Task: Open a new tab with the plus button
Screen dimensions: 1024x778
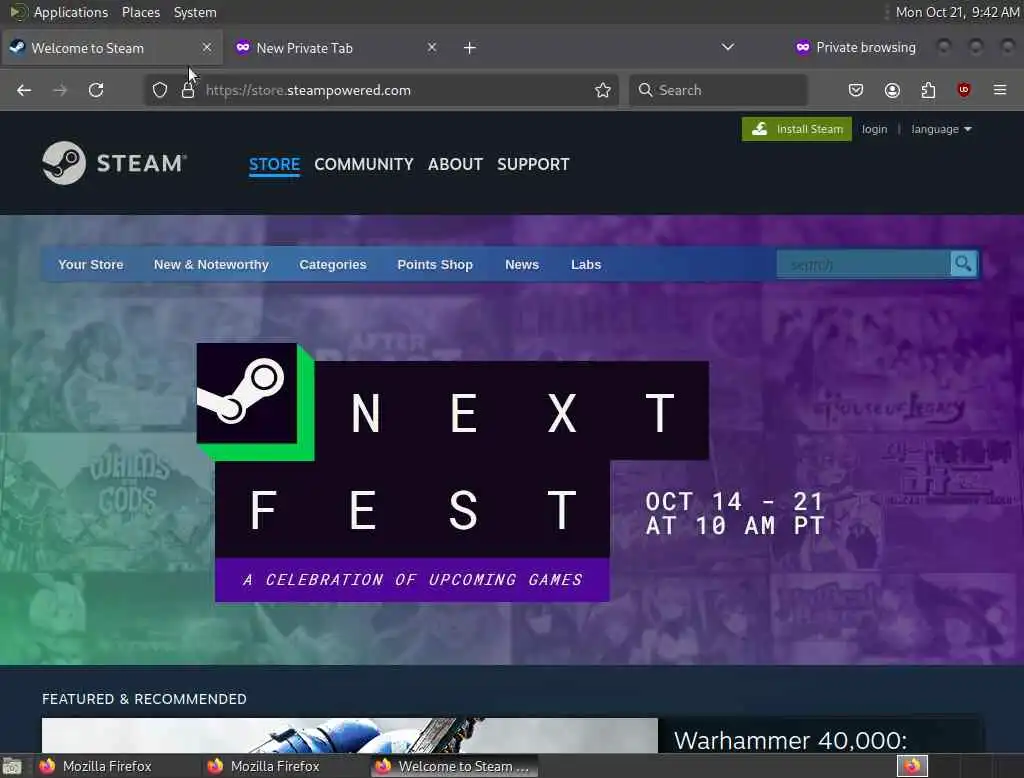Action: pyautogui.click(x=470, y=48)
